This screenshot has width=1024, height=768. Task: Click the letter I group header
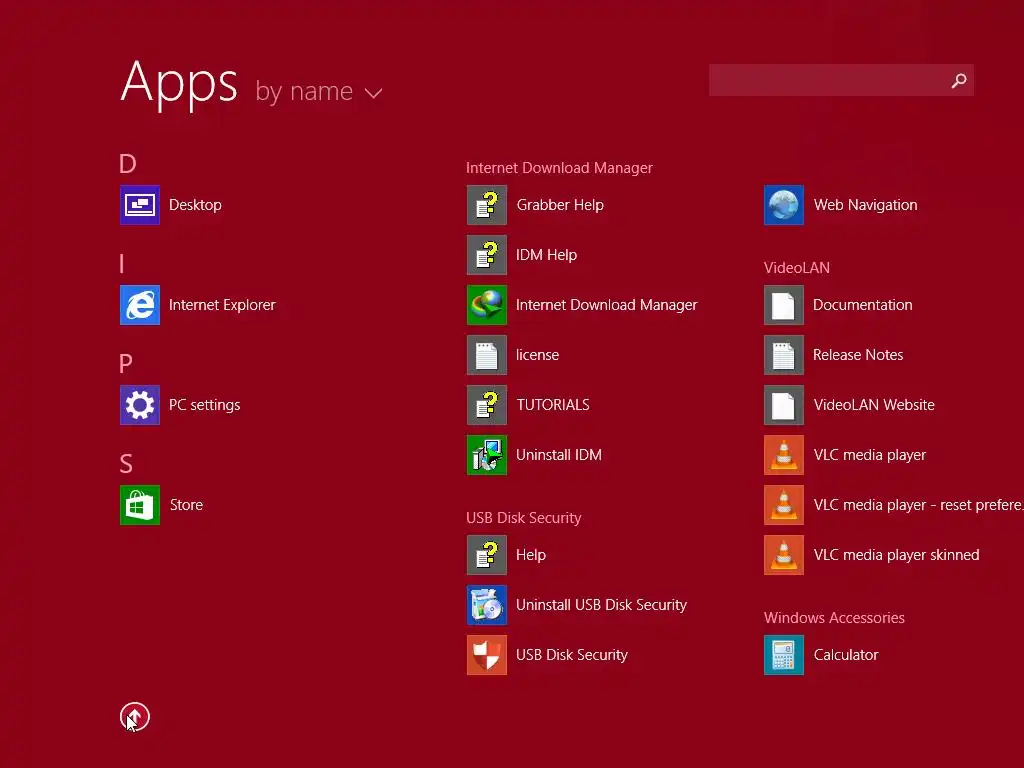coord(121,264)
